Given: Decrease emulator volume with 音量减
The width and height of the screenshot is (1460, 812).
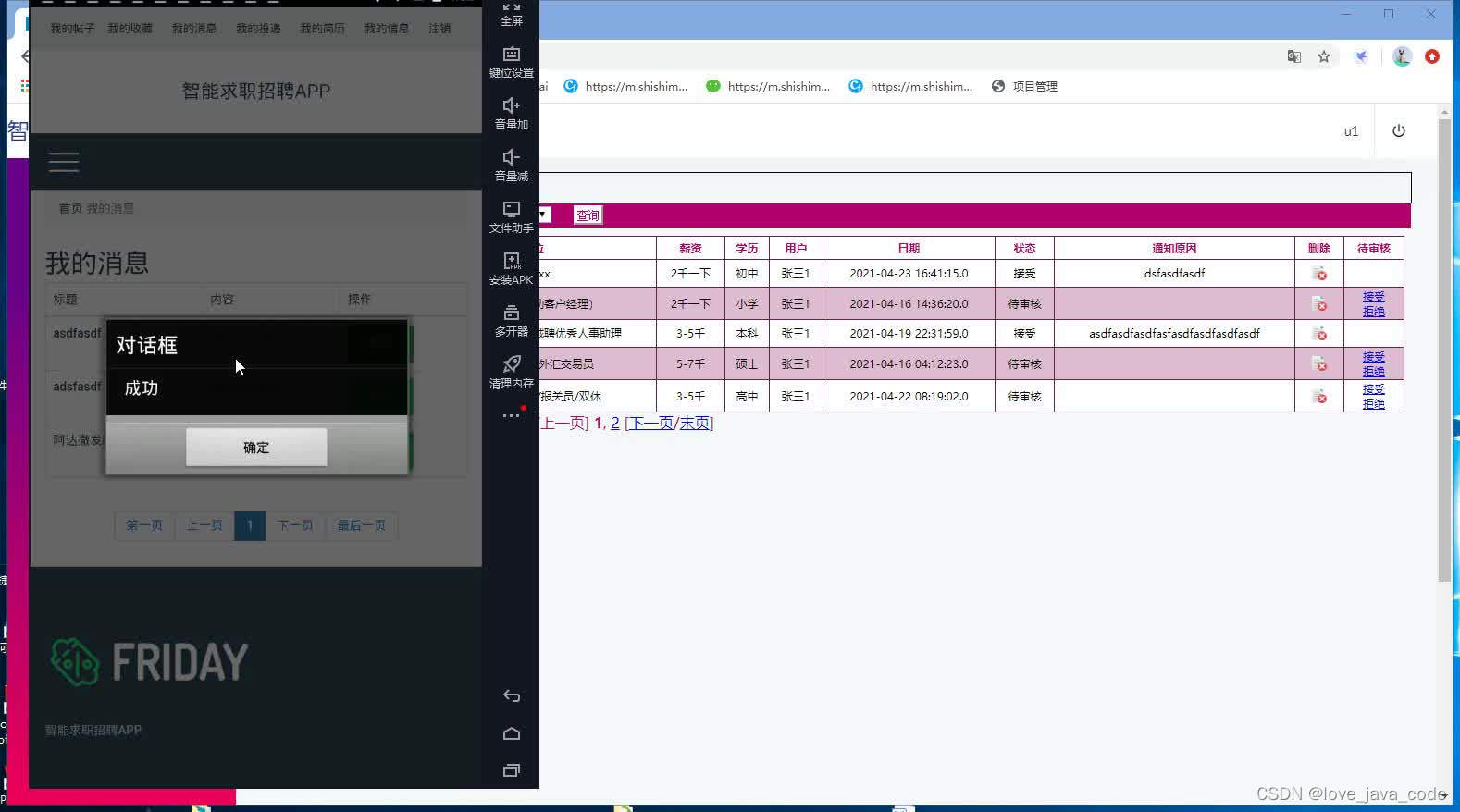Looking at the screenshot, I should (x=512, y=166).
